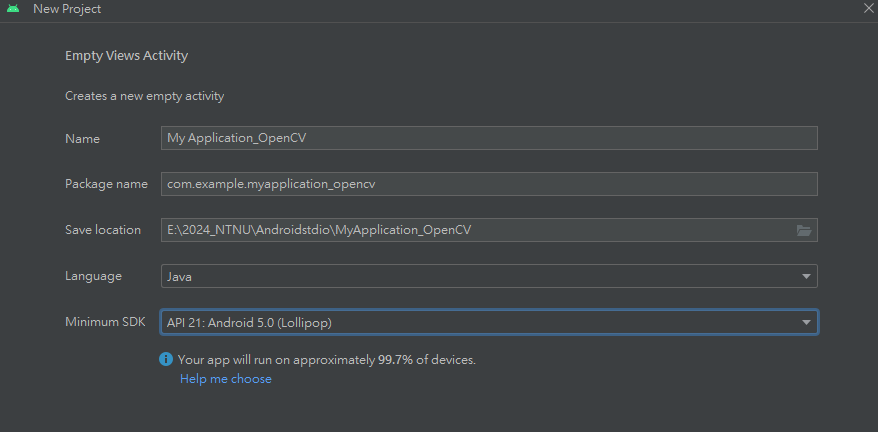Click the 'Name' field label

[82, 138]
